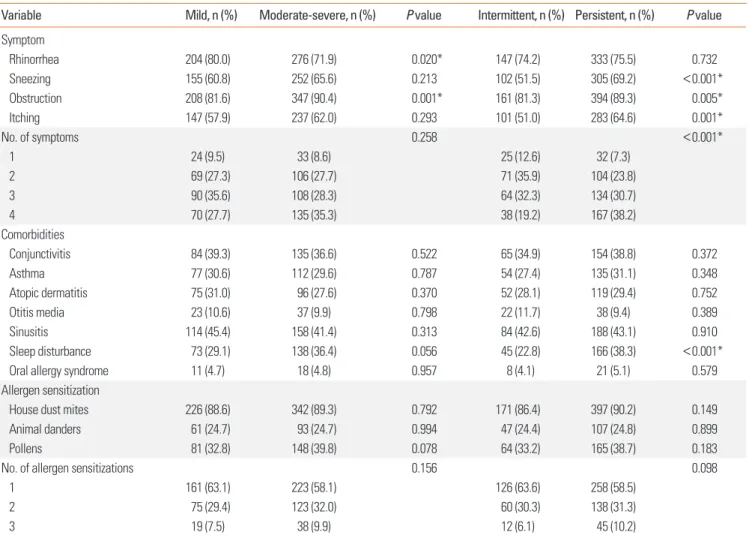Select the 'Sneezing' row label
The image size is (749, 538).
[30, 79]
